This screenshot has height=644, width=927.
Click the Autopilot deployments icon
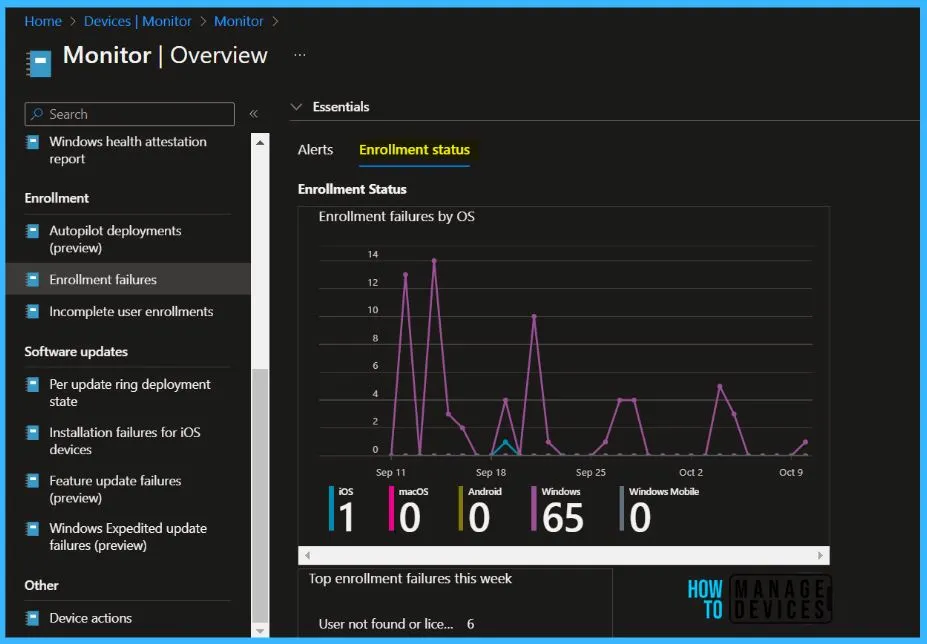pos(33,231)
